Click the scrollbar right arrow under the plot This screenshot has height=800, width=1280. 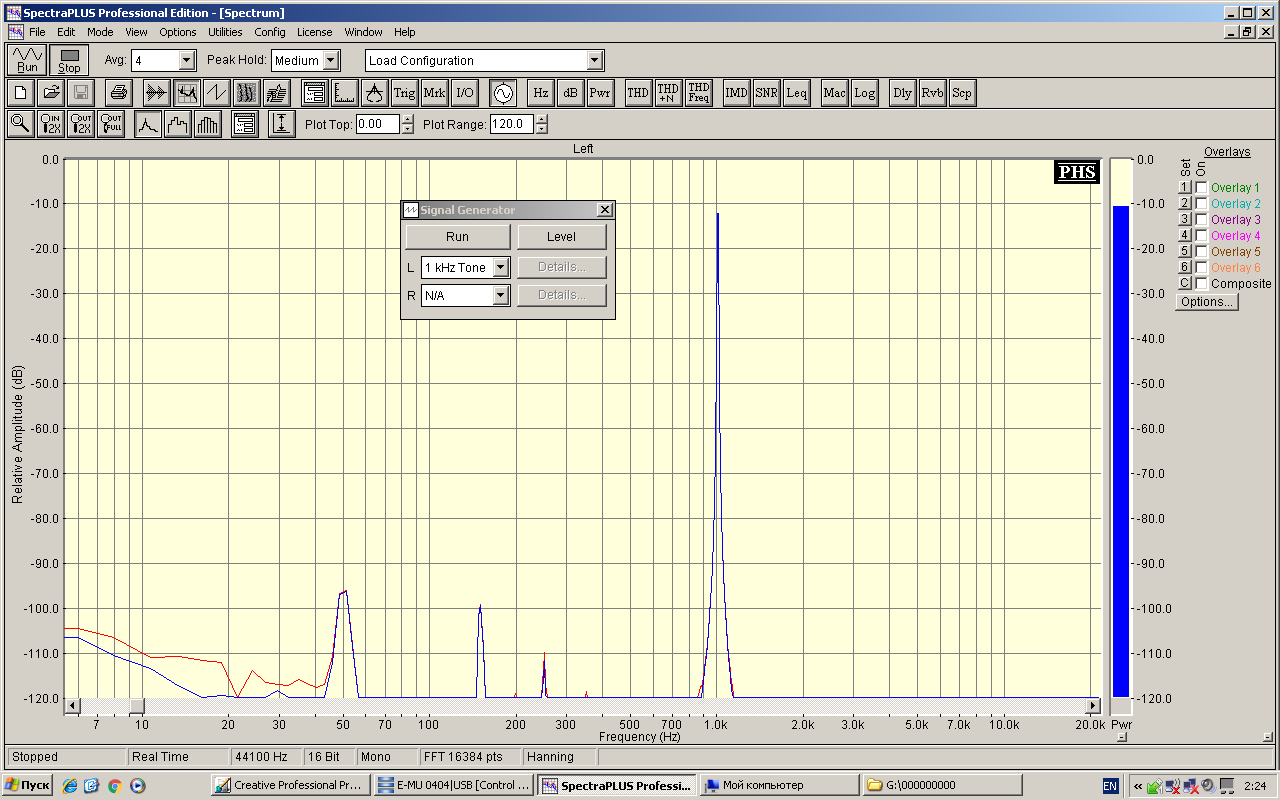1093,706
